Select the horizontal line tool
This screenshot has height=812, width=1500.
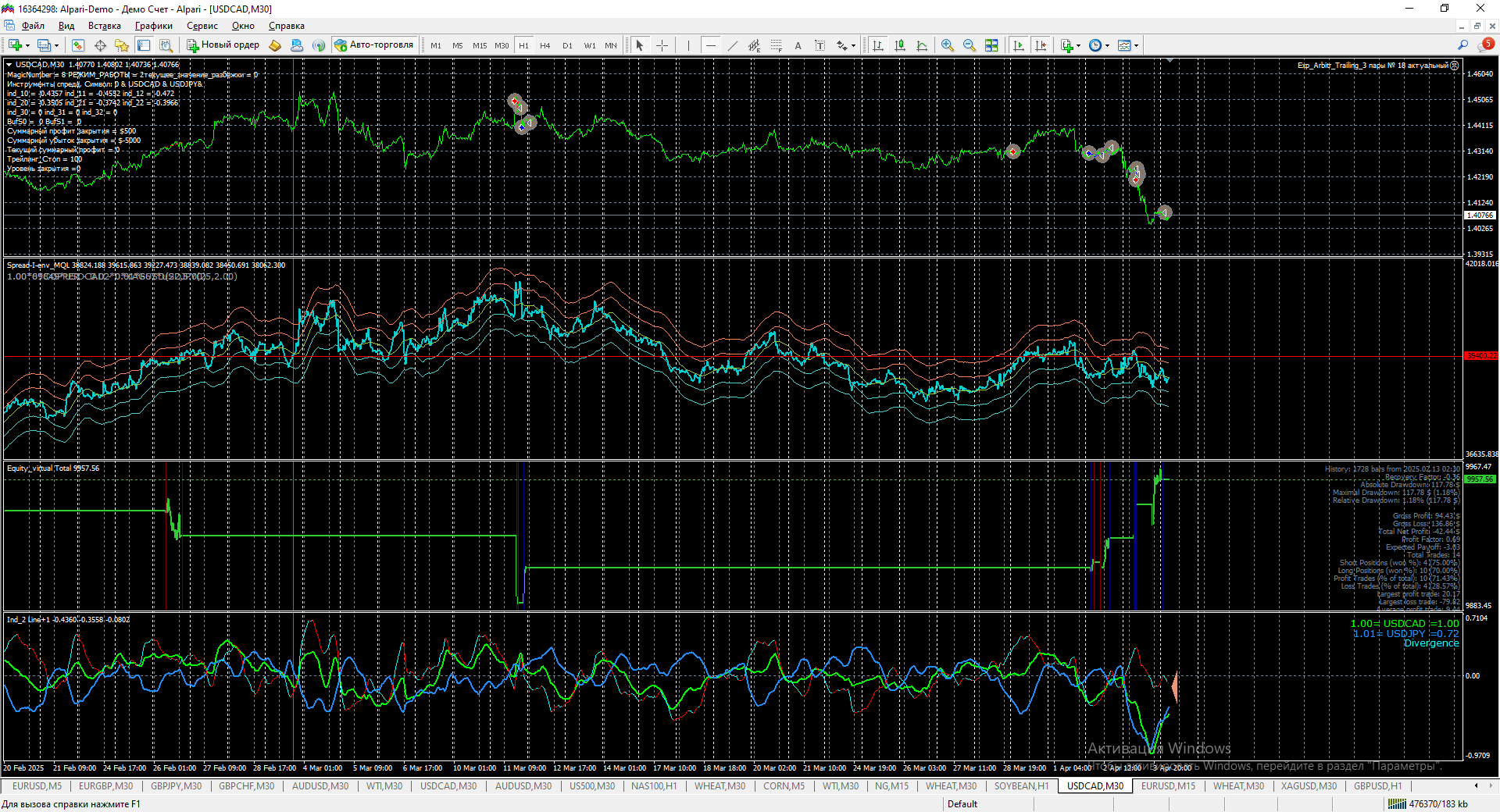[x=710, y=45]
